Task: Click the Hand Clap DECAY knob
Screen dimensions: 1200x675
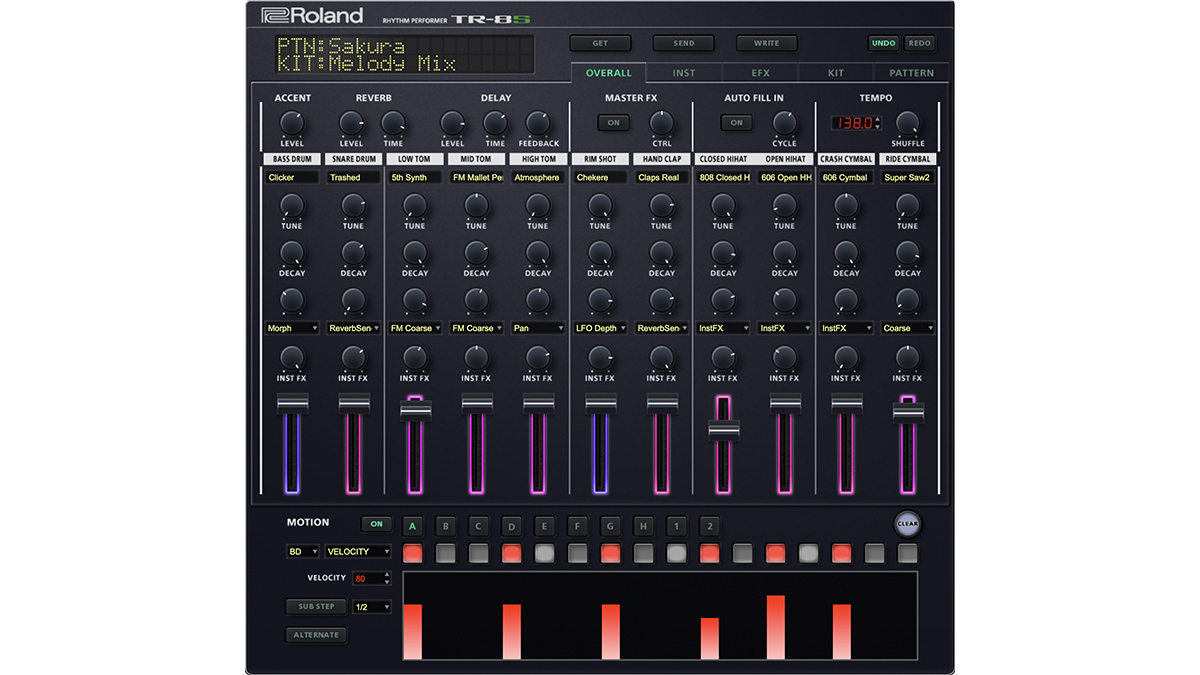Action: [x=662, y=253]
